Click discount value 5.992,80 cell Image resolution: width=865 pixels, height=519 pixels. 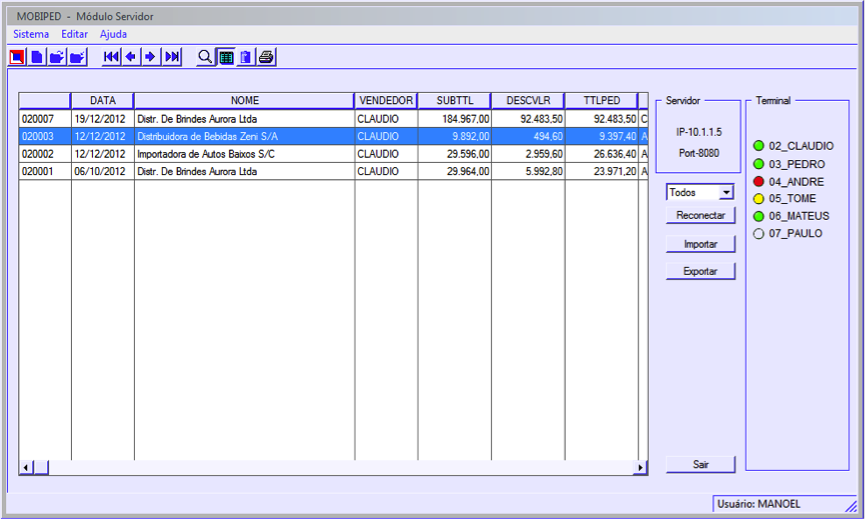click(x=528, y=172)
